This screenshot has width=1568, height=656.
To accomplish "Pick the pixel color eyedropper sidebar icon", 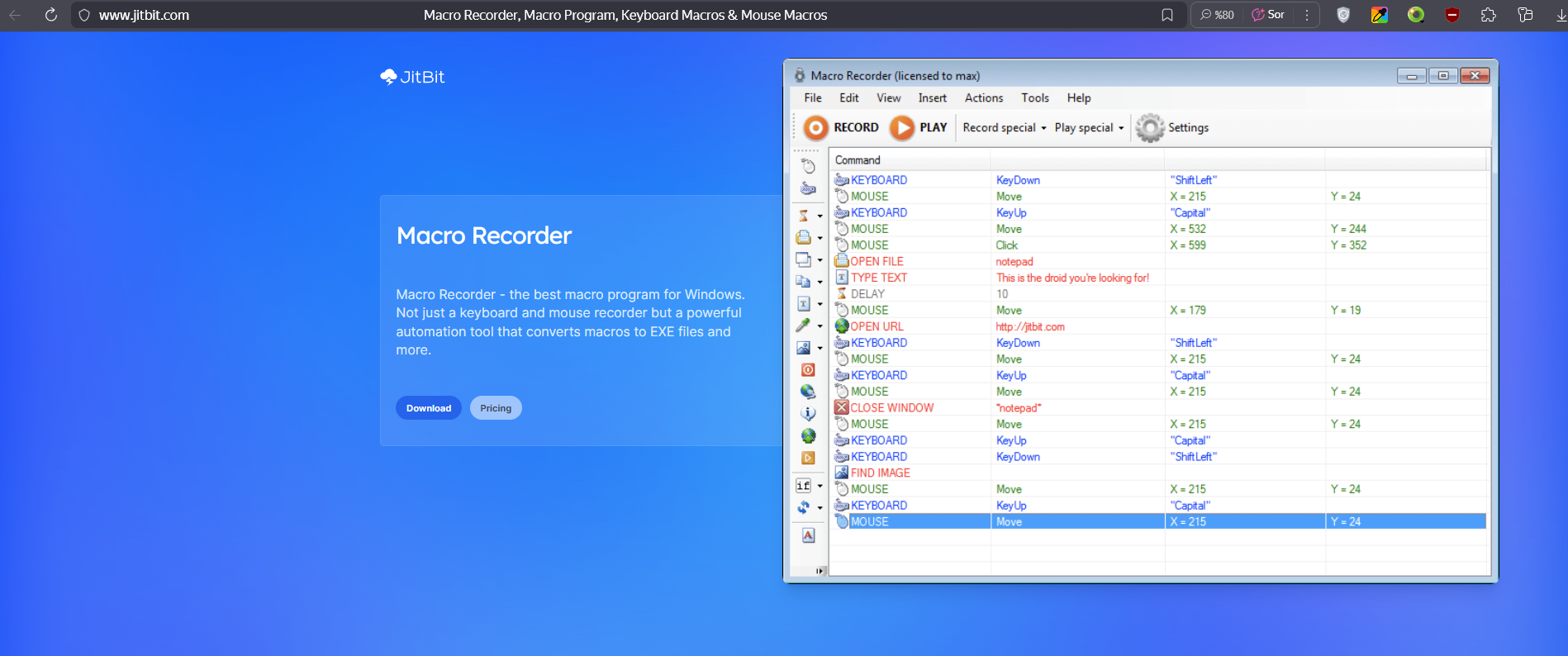I will tap(804, 326).
